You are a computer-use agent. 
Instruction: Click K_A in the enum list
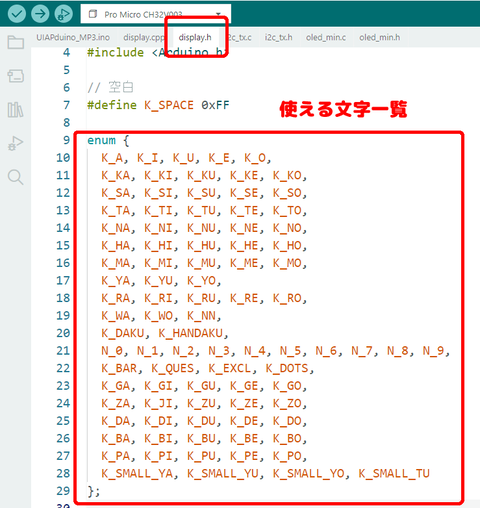[x=112, y=158]
